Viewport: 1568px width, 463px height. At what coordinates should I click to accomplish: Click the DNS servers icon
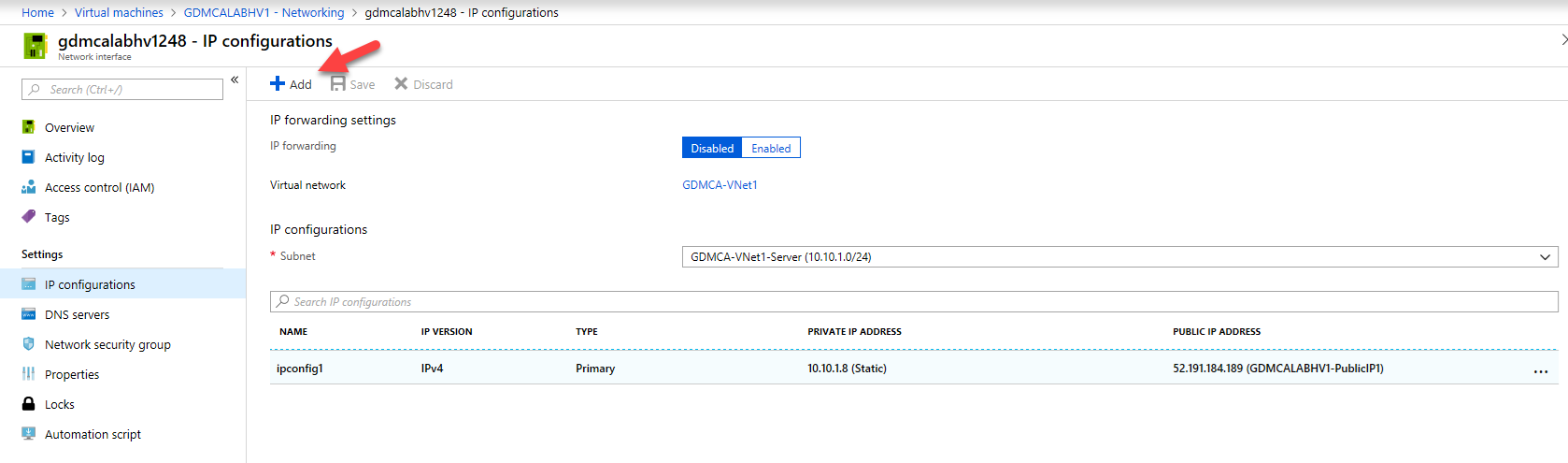coord(29,314)
